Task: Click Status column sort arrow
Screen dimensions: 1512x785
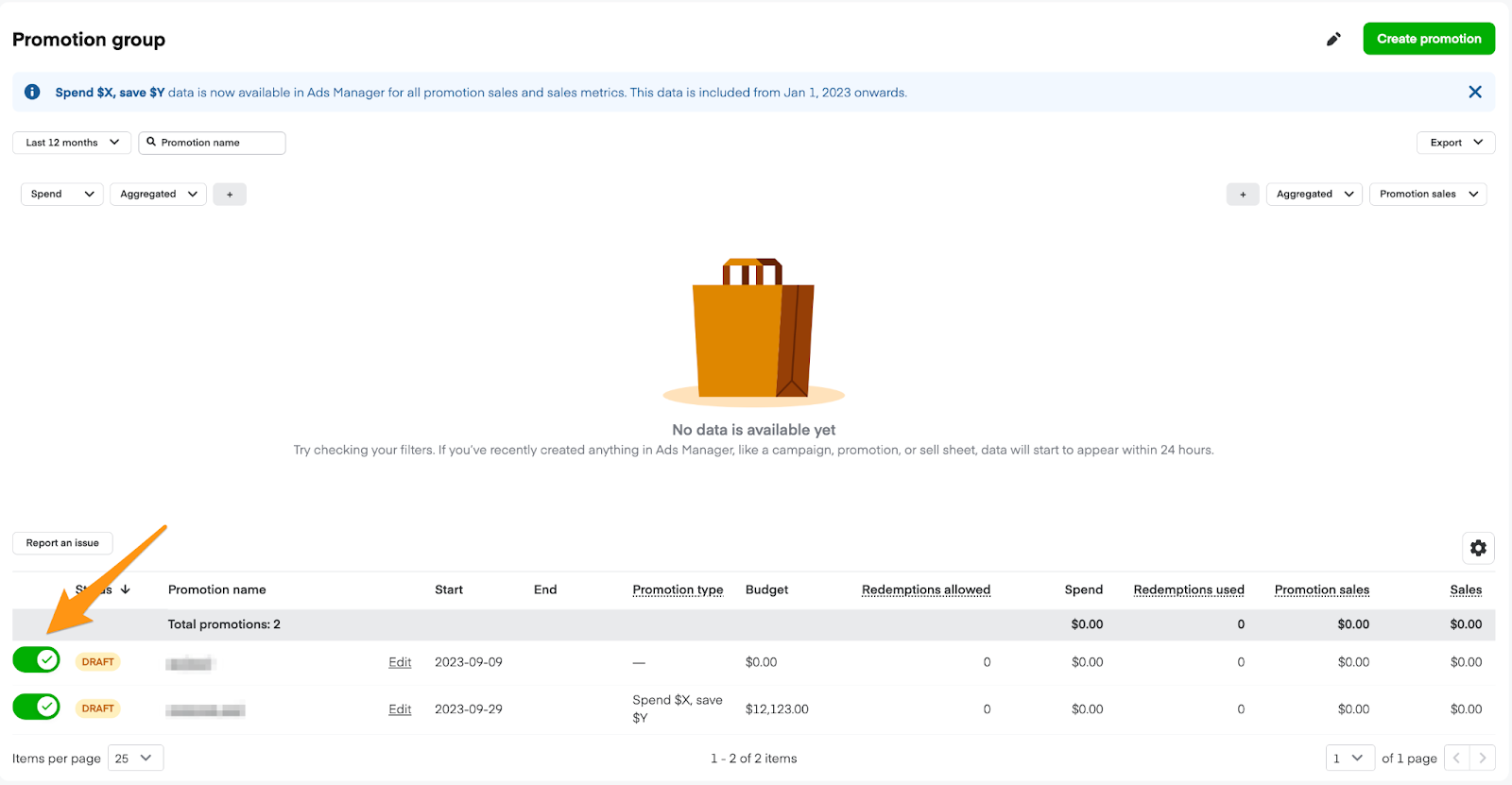Action: pyautogui.click(x=126, y=589)
